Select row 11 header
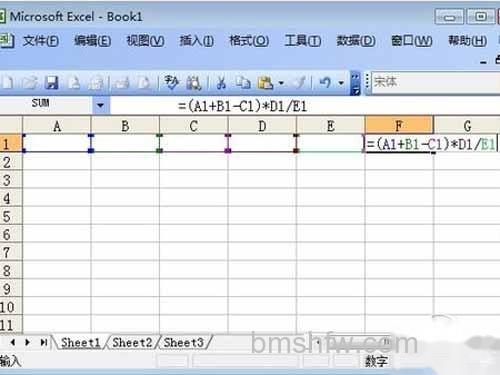500x375 pixels. (11, 324)
